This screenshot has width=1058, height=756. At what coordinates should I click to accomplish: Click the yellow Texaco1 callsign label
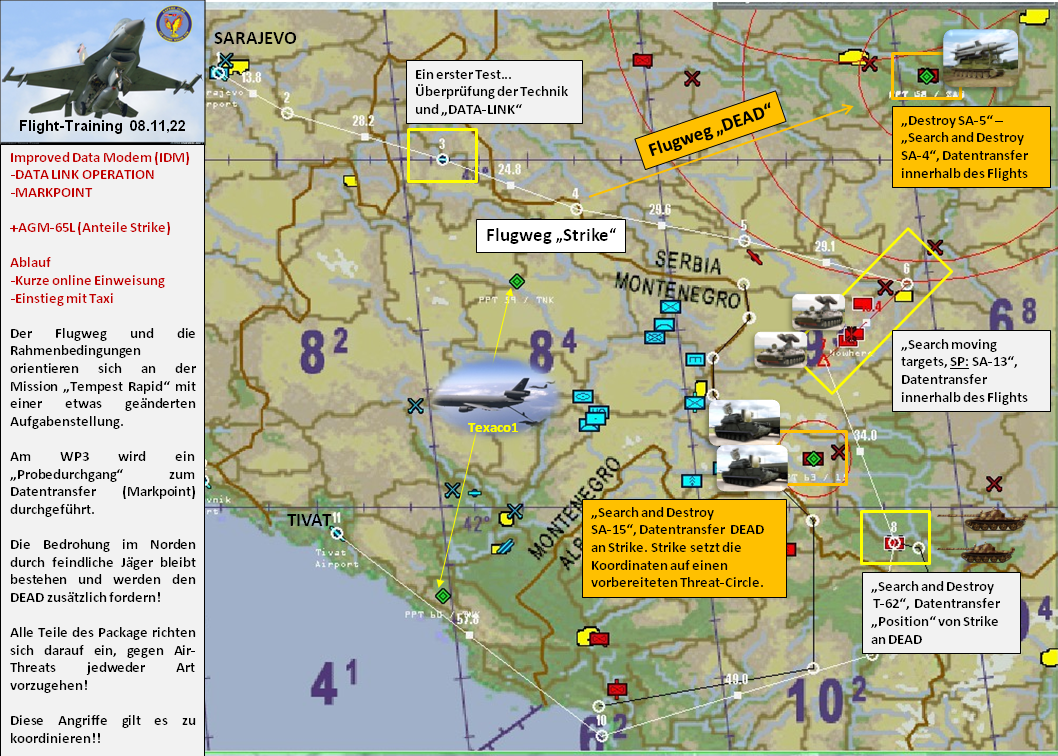pos(493,427)
